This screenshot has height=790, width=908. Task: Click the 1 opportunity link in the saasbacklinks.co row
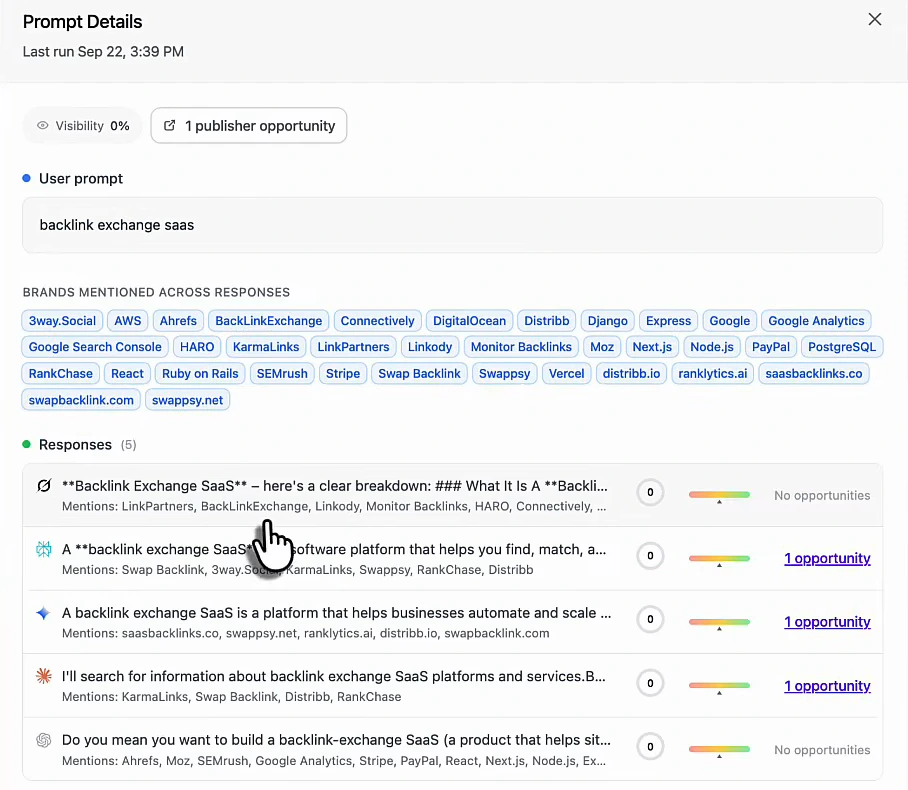pyautogui.click(x=827, y=622)
